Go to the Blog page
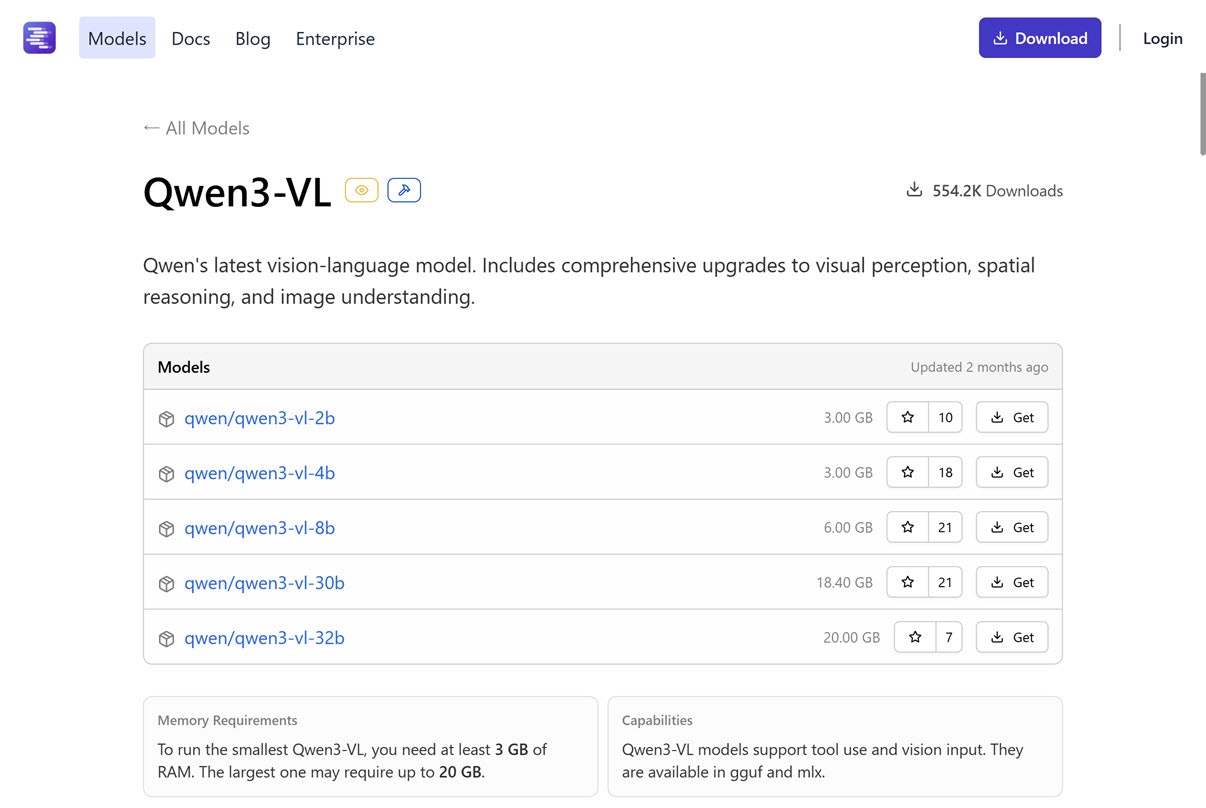 [253, 38]
